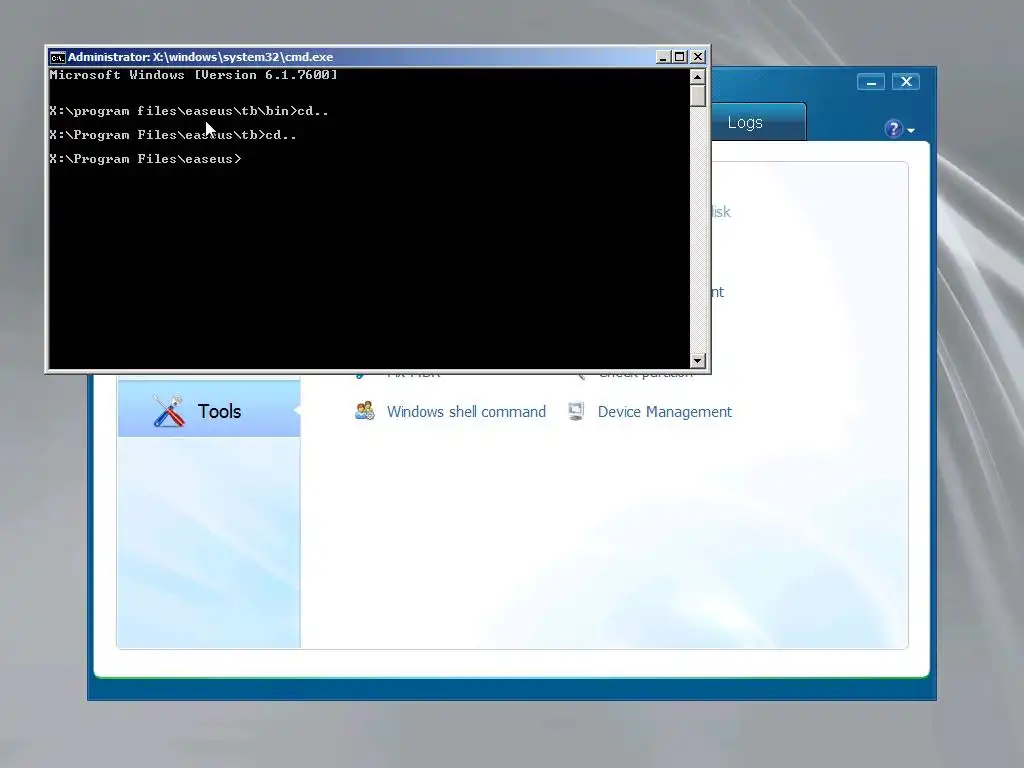Close the cmd.exe window
This screenshot has height=768, width=1024.
pos(697,57)
